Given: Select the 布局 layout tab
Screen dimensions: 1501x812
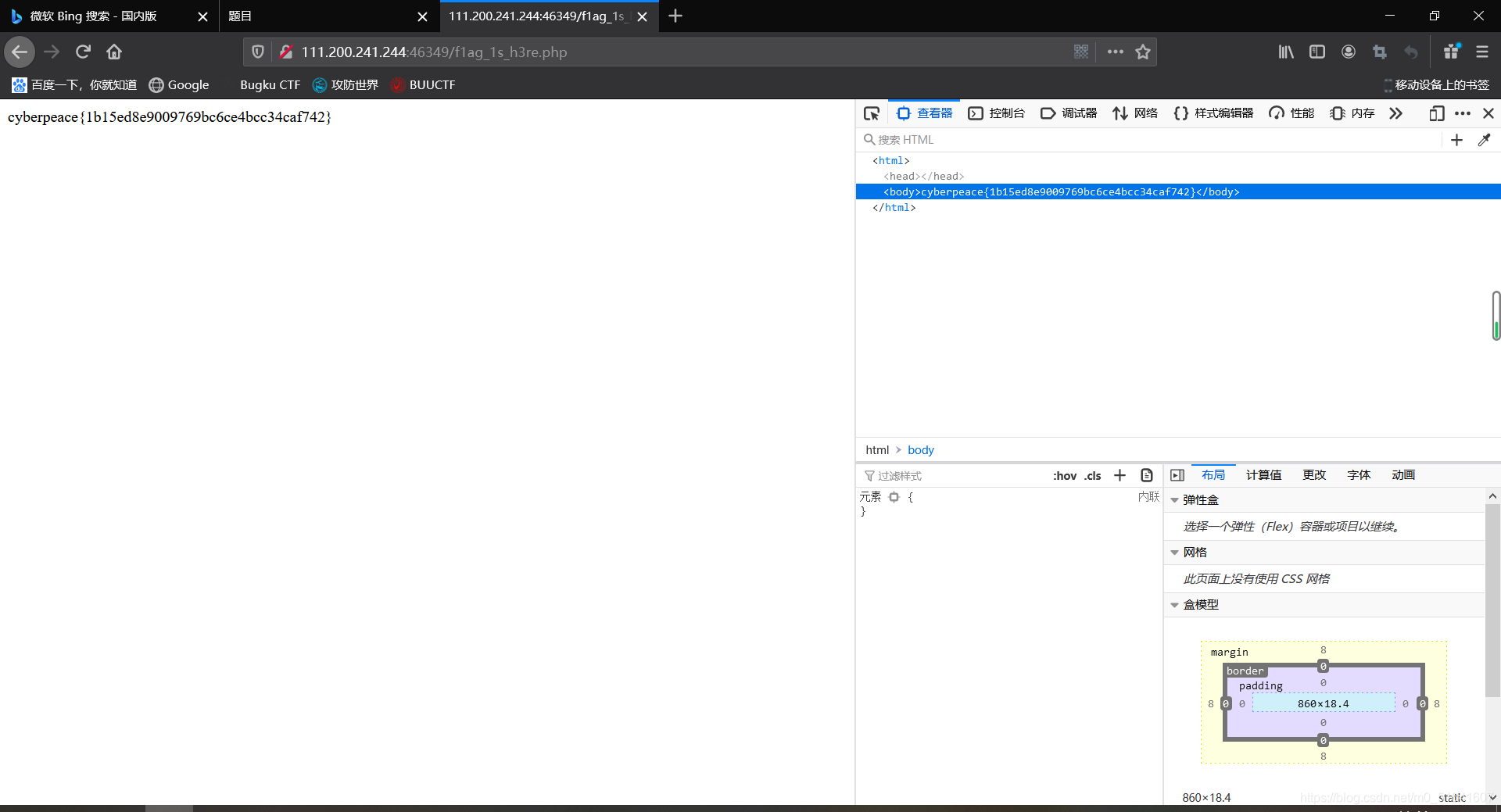Looking at the screenshot, I should pos(1213,475).
